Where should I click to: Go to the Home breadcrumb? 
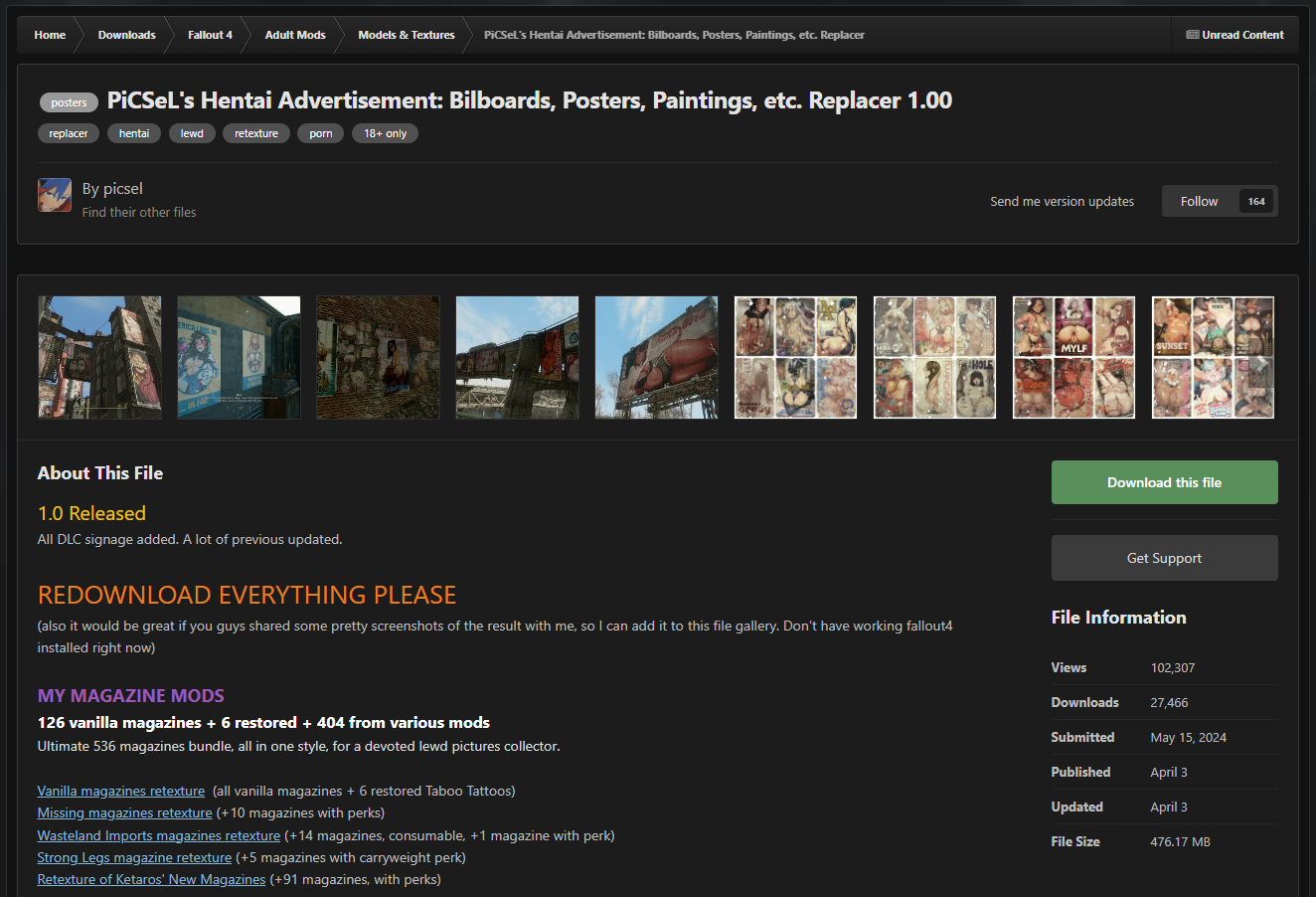point(50,35)
